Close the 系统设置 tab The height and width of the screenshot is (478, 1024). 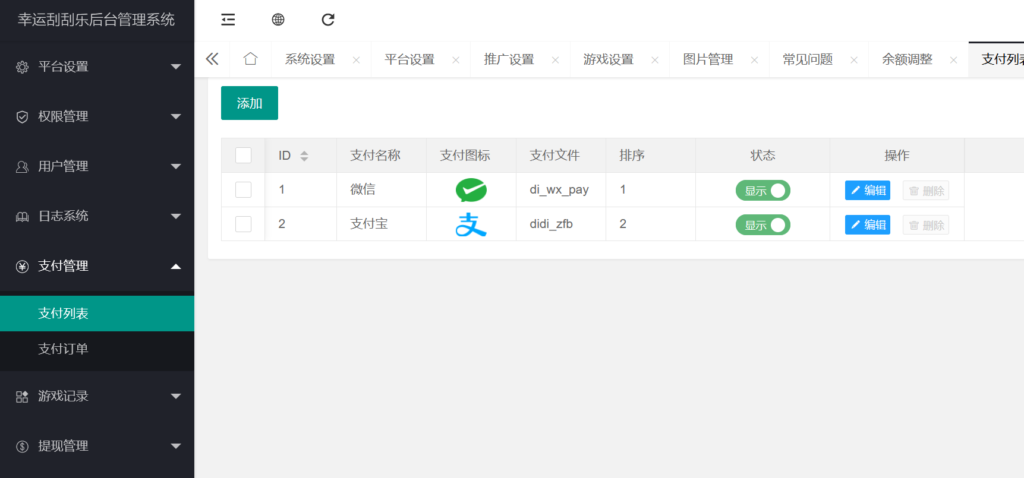[x=356, y=60]
